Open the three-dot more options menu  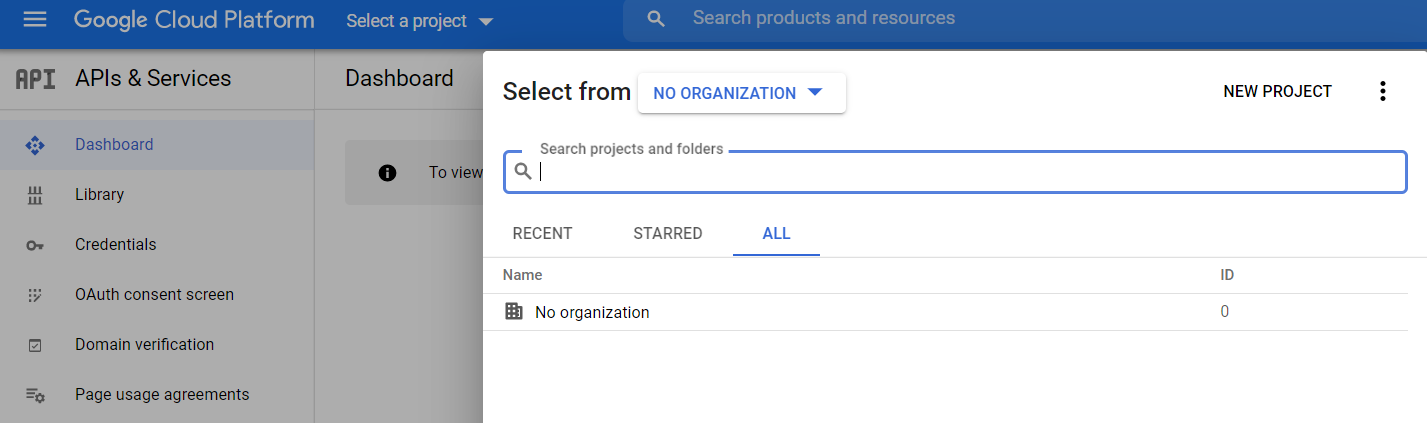point(1383,92)
